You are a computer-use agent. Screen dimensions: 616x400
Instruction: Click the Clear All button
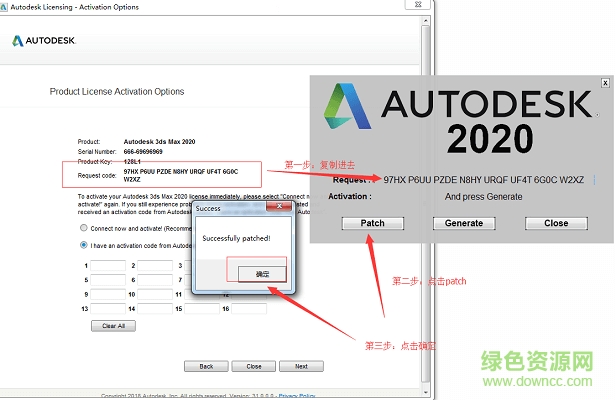pyautogui.click(x=113, y=326)
